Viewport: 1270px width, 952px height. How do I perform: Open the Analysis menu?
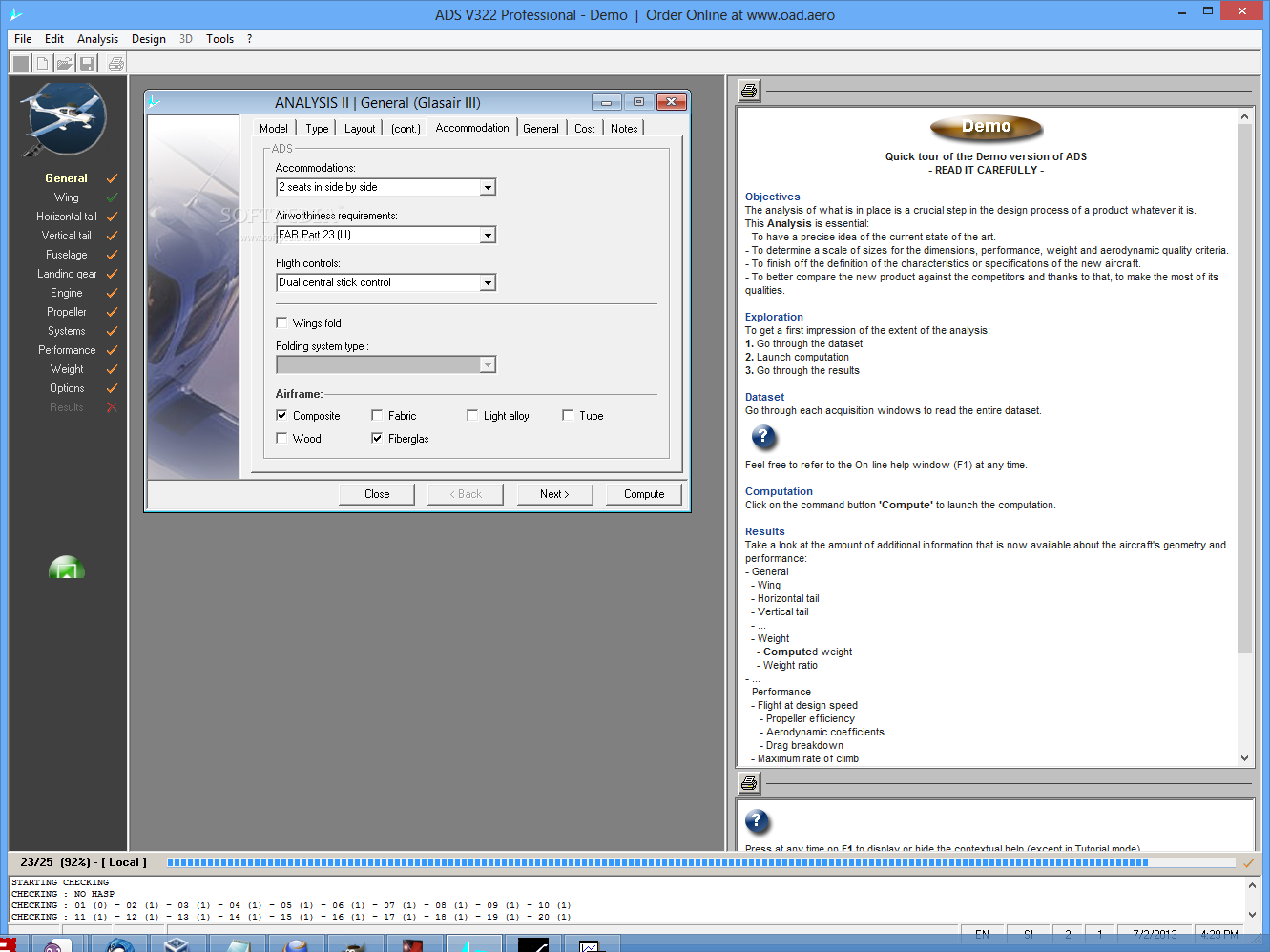pyautogui.click(x=97, y=39)
